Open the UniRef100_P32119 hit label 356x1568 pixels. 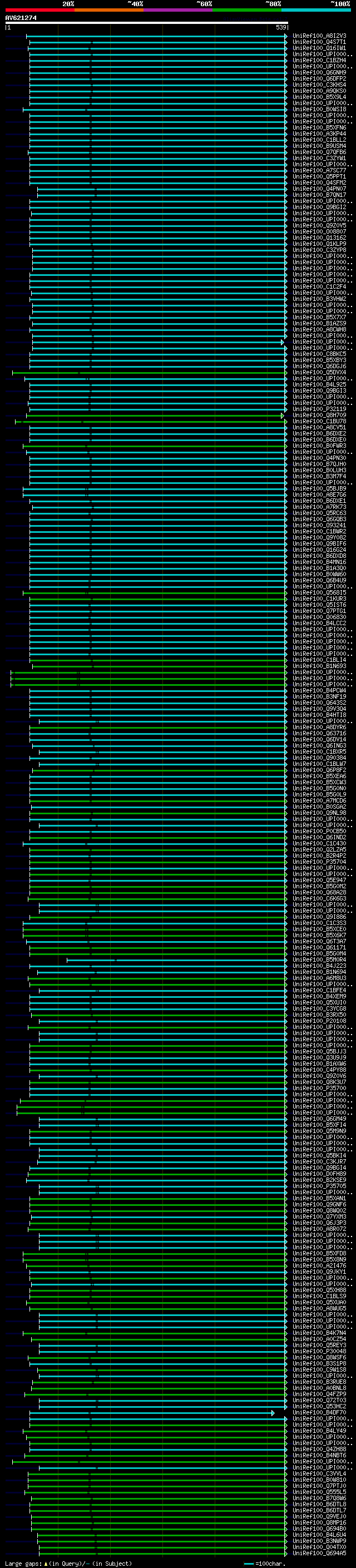point(319,409)
